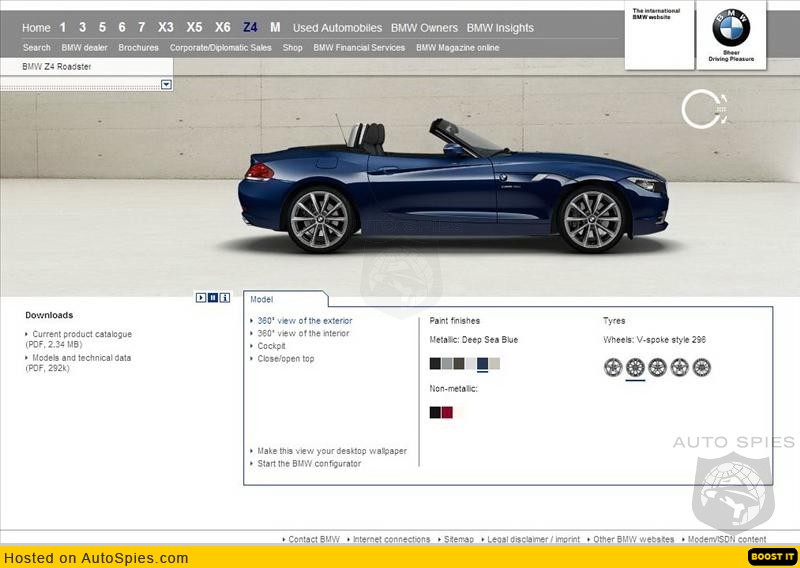800x568 pixels.
Task: Choose the third wheel style icon
Action: pos(657,367)
